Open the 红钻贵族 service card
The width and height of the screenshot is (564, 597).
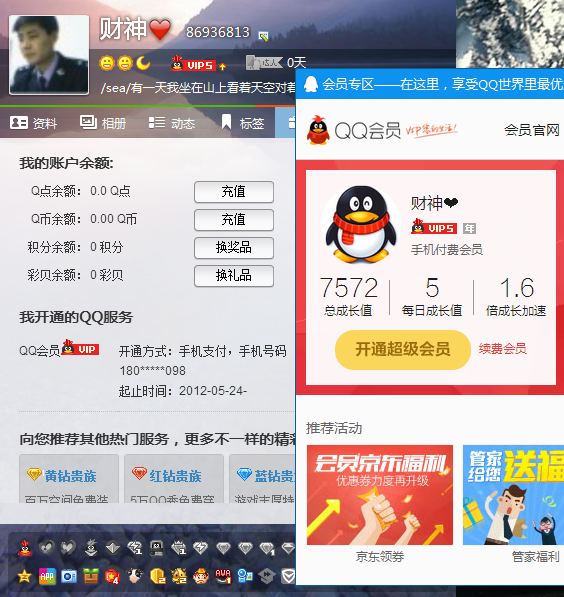(174, 478)
